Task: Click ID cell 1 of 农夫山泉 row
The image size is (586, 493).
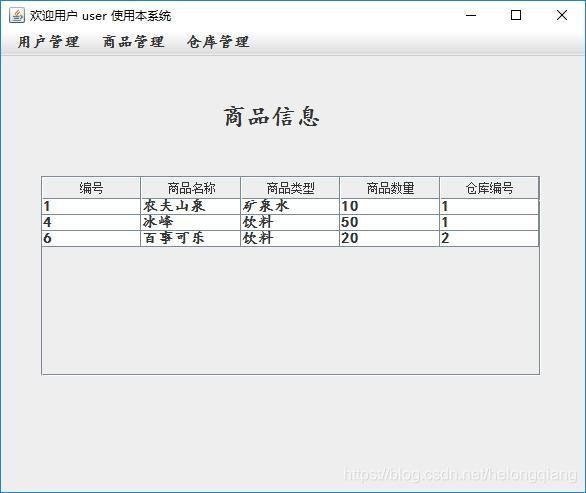Action: (x=91, y=206)
